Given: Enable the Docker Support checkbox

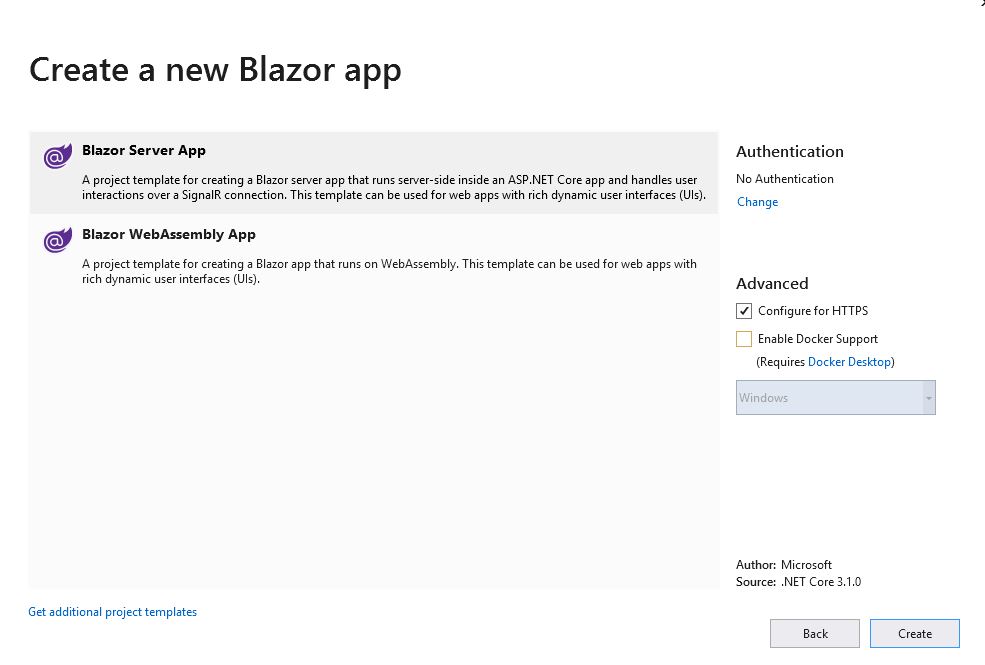Looking at the screenshot, I should 744,339.
